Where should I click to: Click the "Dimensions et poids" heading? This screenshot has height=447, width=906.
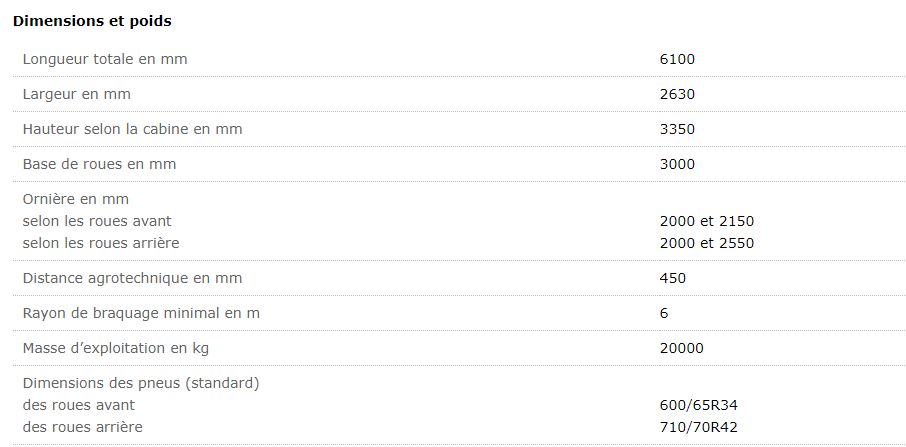tap(91, 21)
